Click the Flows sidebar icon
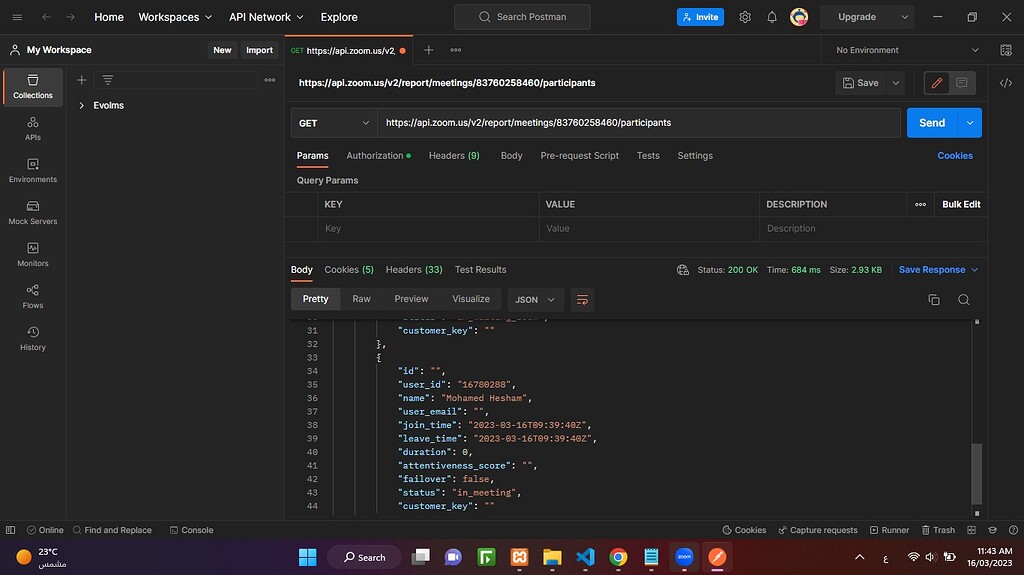Image resolution: width=1024 pixels, height=575 pixels. pyautogui.click(x=33, y=296)
